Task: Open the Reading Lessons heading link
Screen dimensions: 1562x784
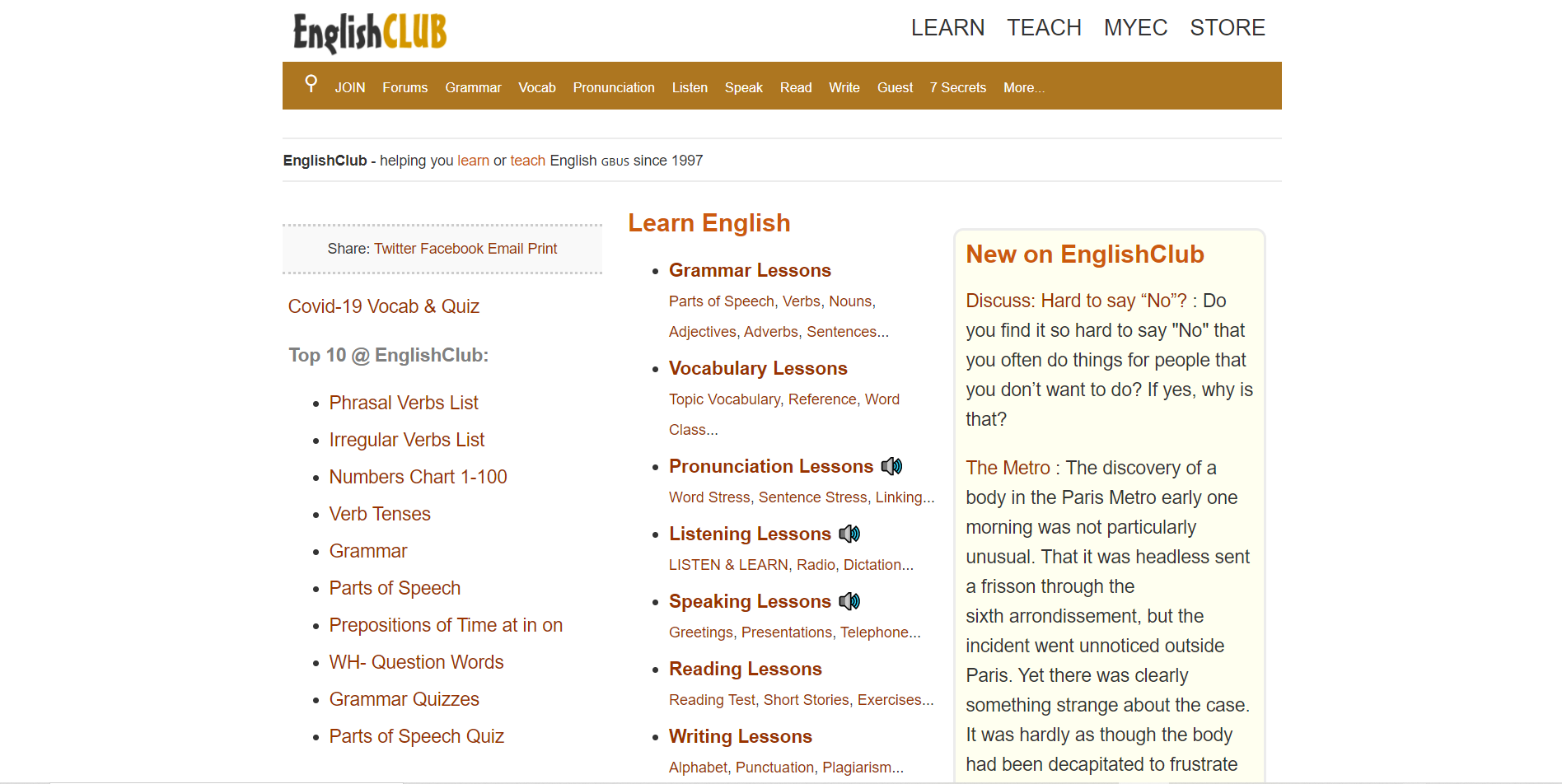Action: tap(746, 669)
